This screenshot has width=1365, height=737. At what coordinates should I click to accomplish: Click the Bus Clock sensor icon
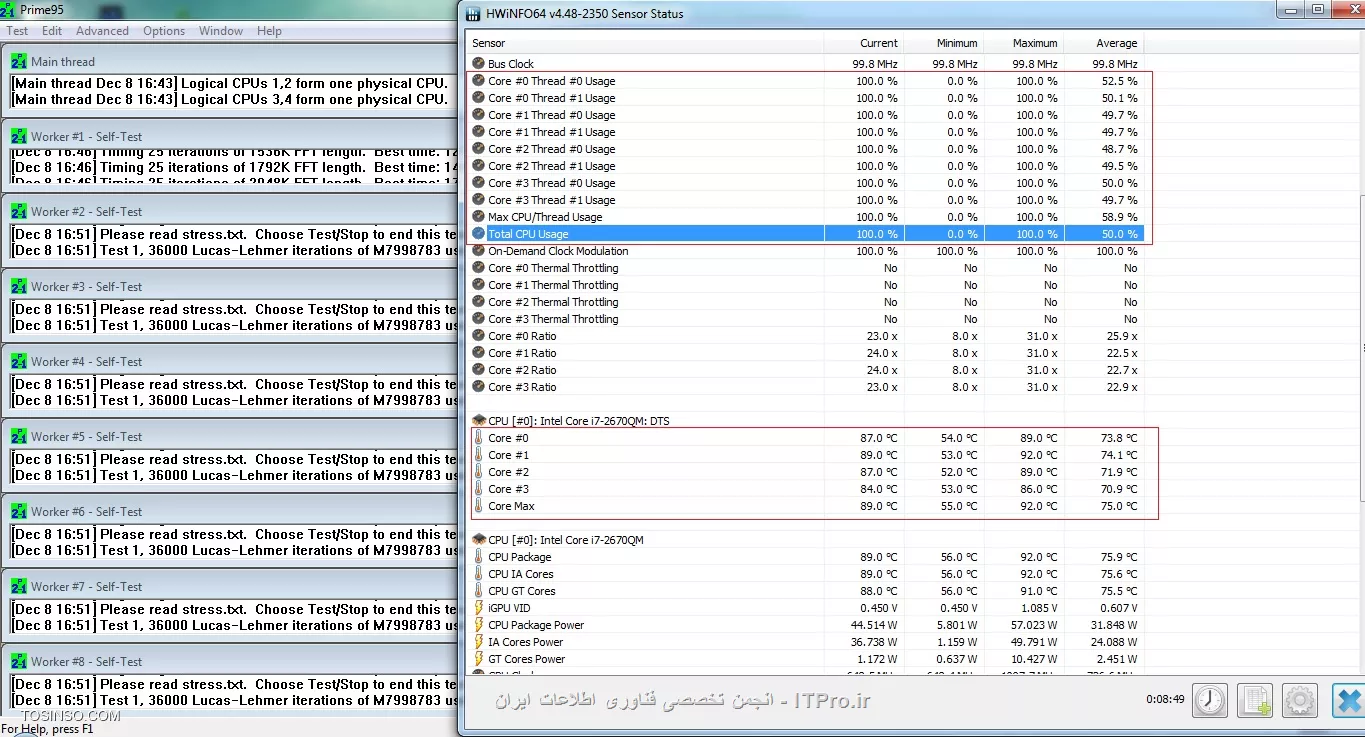pos(478,64)
